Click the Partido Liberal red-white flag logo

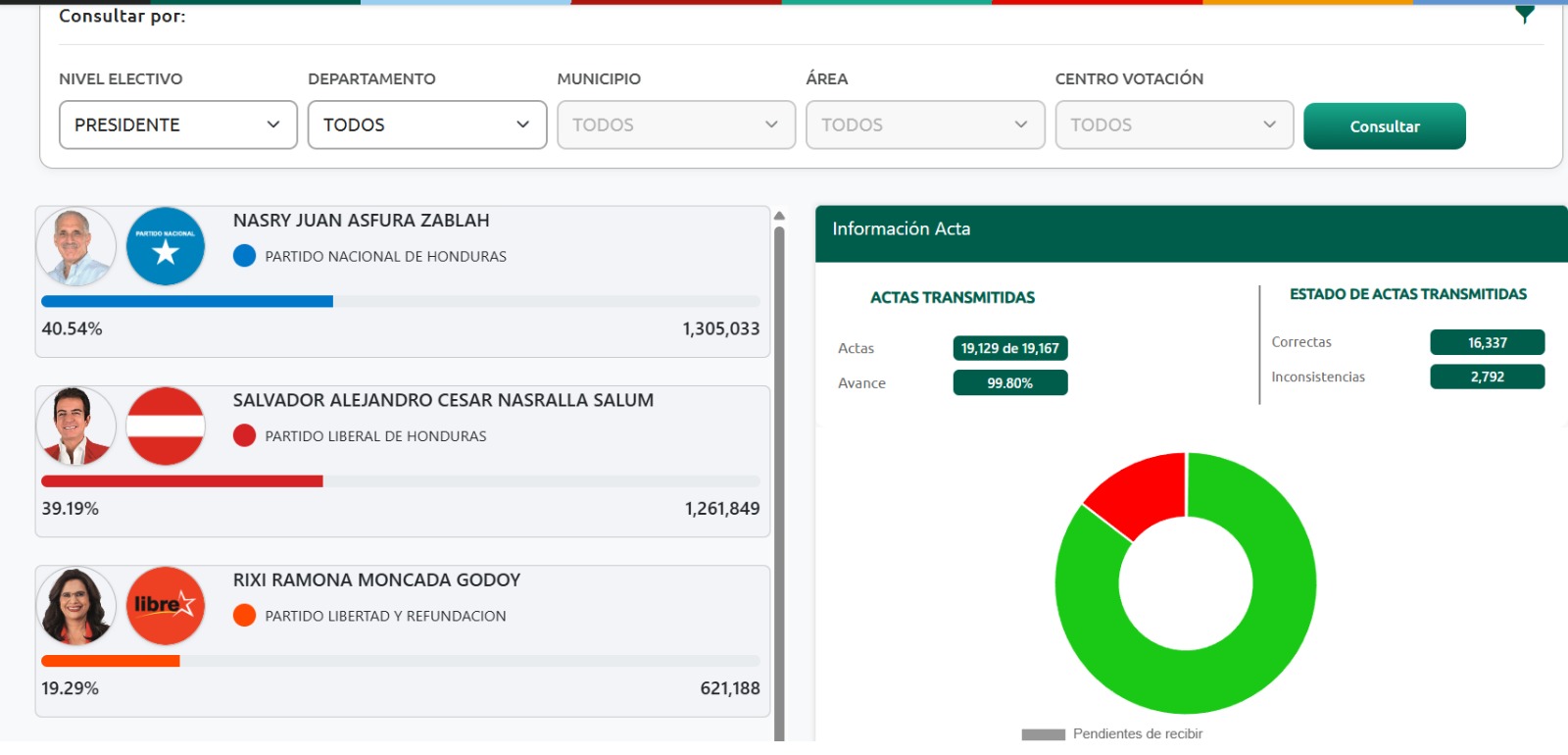click(x=166, y=426)
